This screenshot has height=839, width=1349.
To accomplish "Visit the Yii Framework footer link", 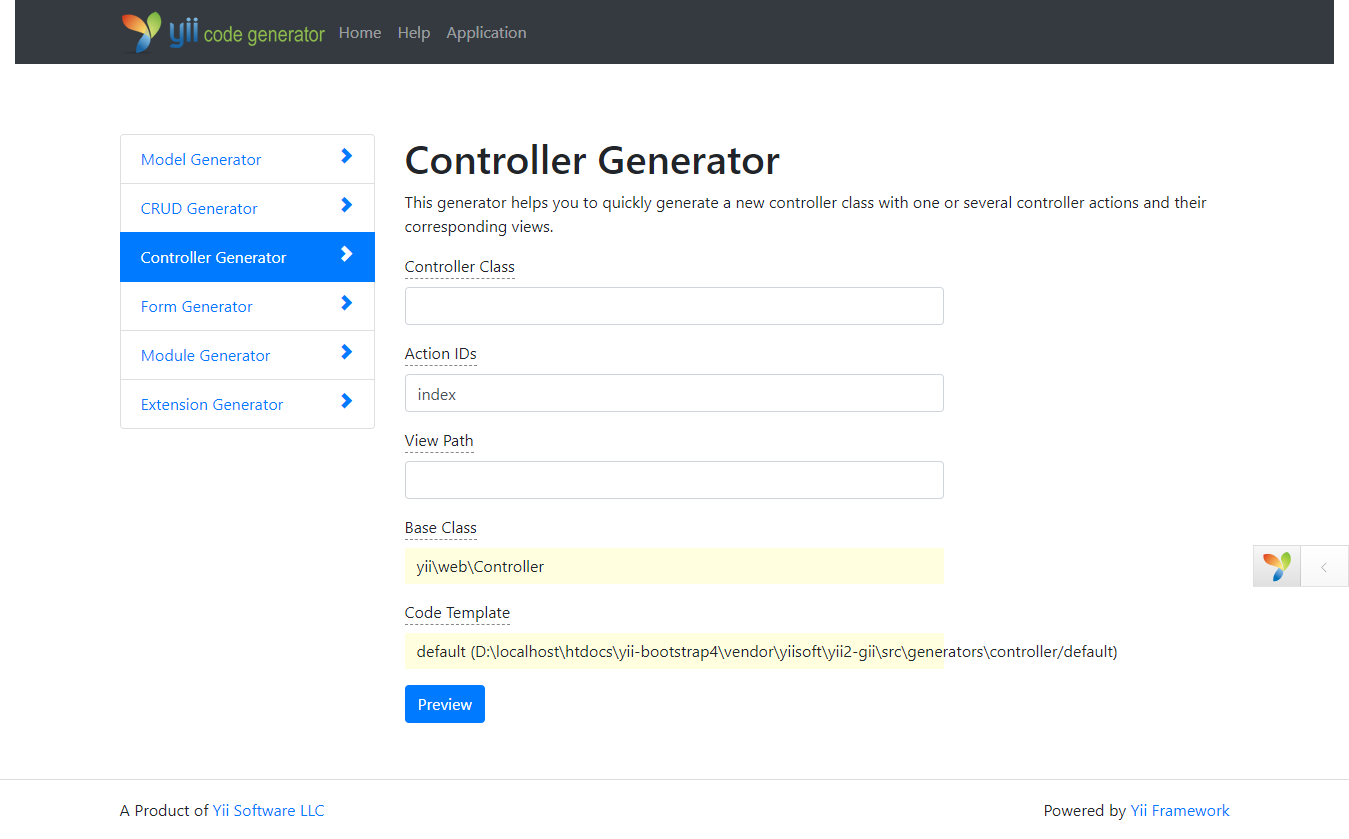I will coord(1180,811).
